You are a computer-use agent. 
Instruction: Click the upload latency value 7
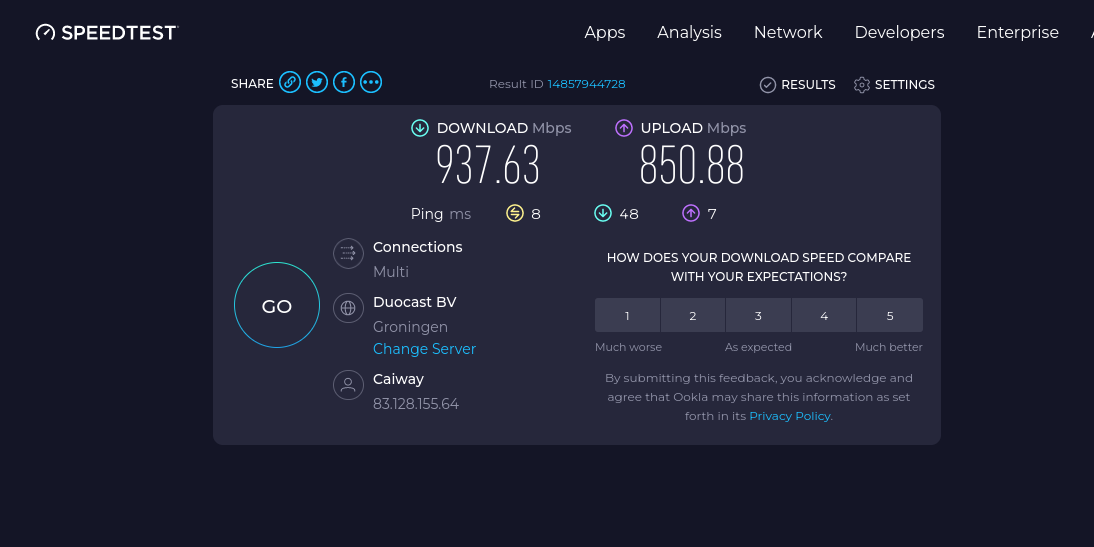[x=712, y=213]
